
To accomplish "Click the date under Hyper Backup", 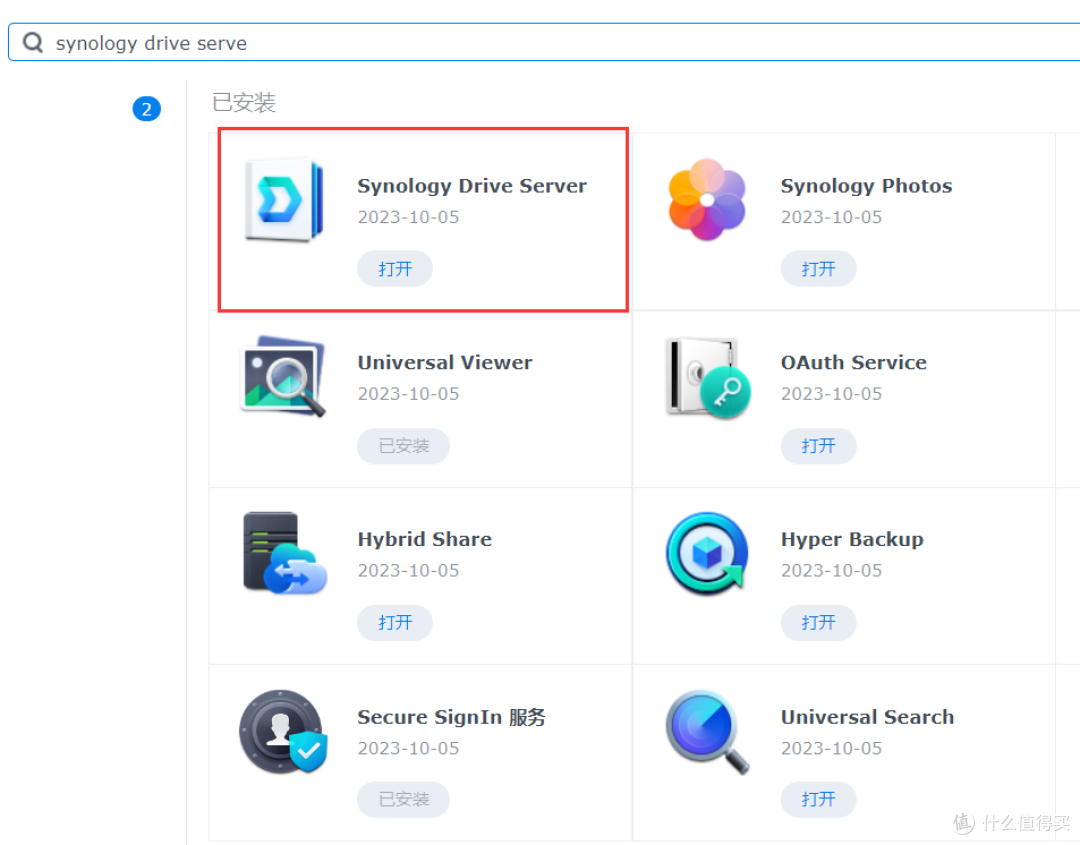I will 831,570.
